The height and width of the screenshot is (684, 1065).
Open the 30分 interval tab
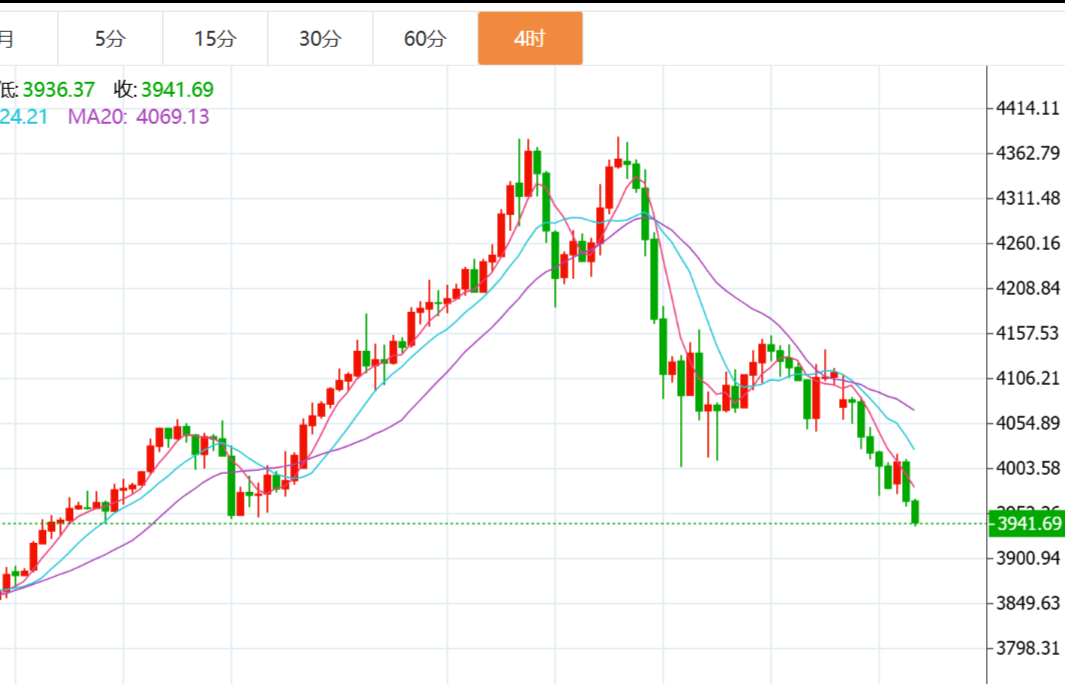point(320,39)
